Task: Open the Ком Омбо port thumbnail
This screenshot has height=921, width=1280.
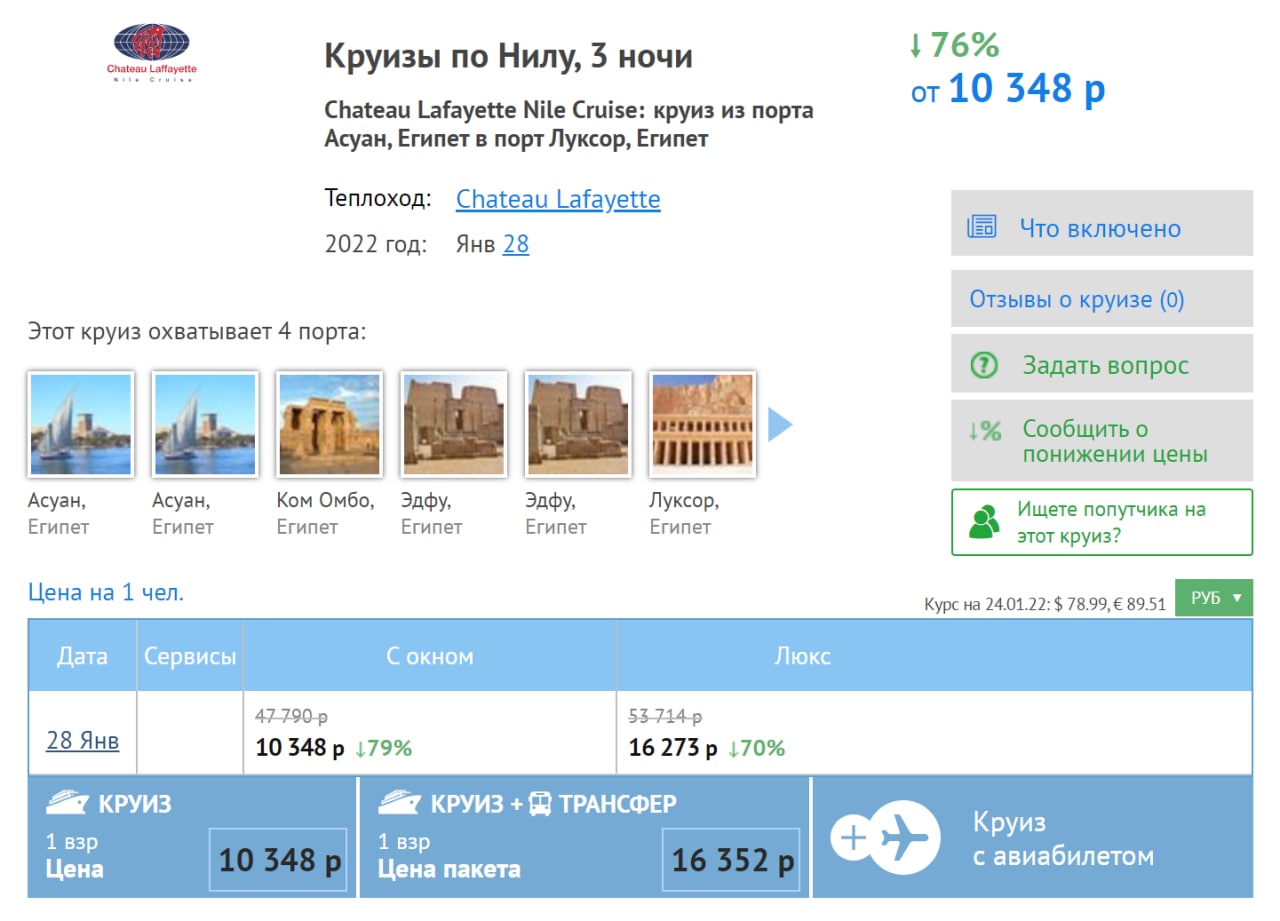Action: pos(329,424)
